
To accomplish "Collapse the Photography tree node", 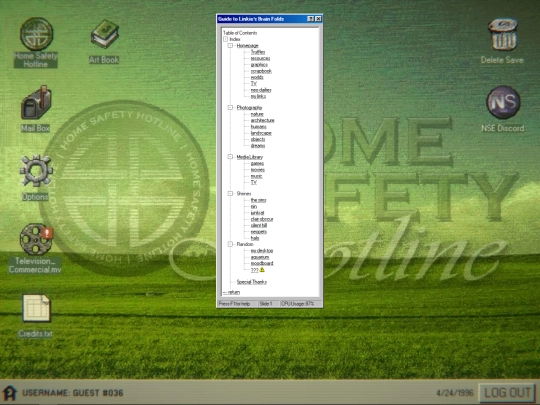I will click(x=230, y=108).
